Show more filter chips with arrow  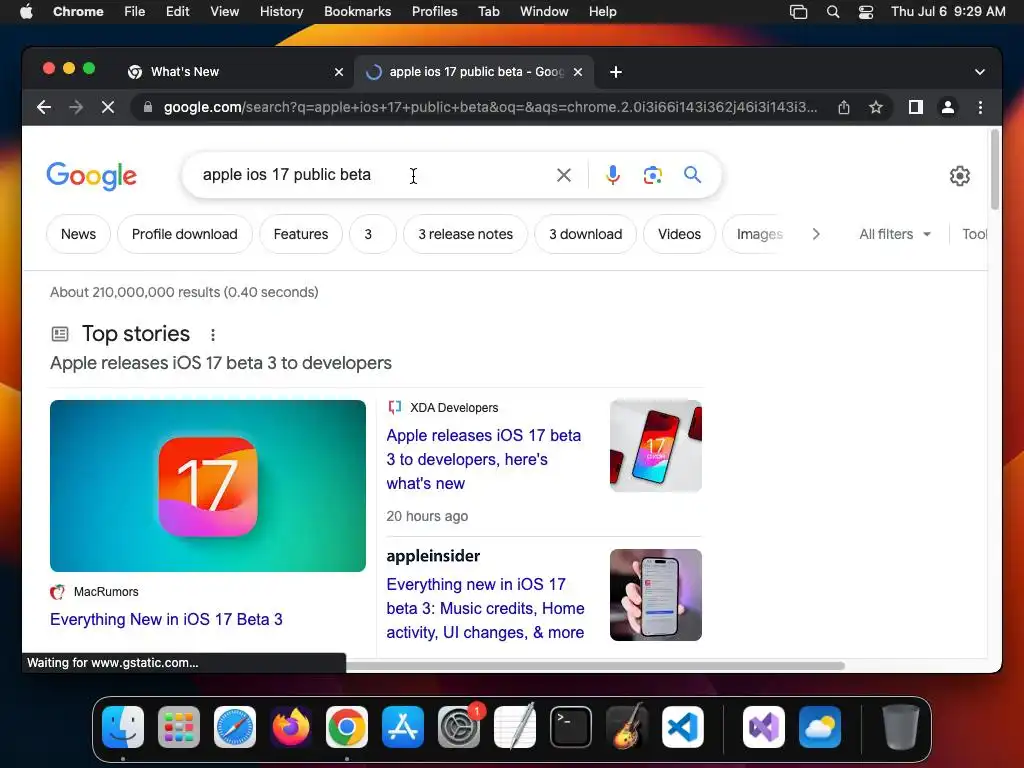pyautogui.click(x=816, y=234)
